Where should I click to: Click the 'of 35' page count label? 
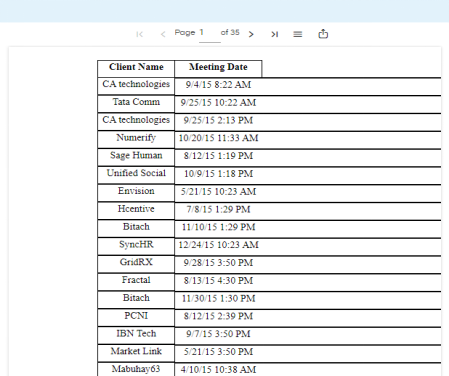point(230,32)
